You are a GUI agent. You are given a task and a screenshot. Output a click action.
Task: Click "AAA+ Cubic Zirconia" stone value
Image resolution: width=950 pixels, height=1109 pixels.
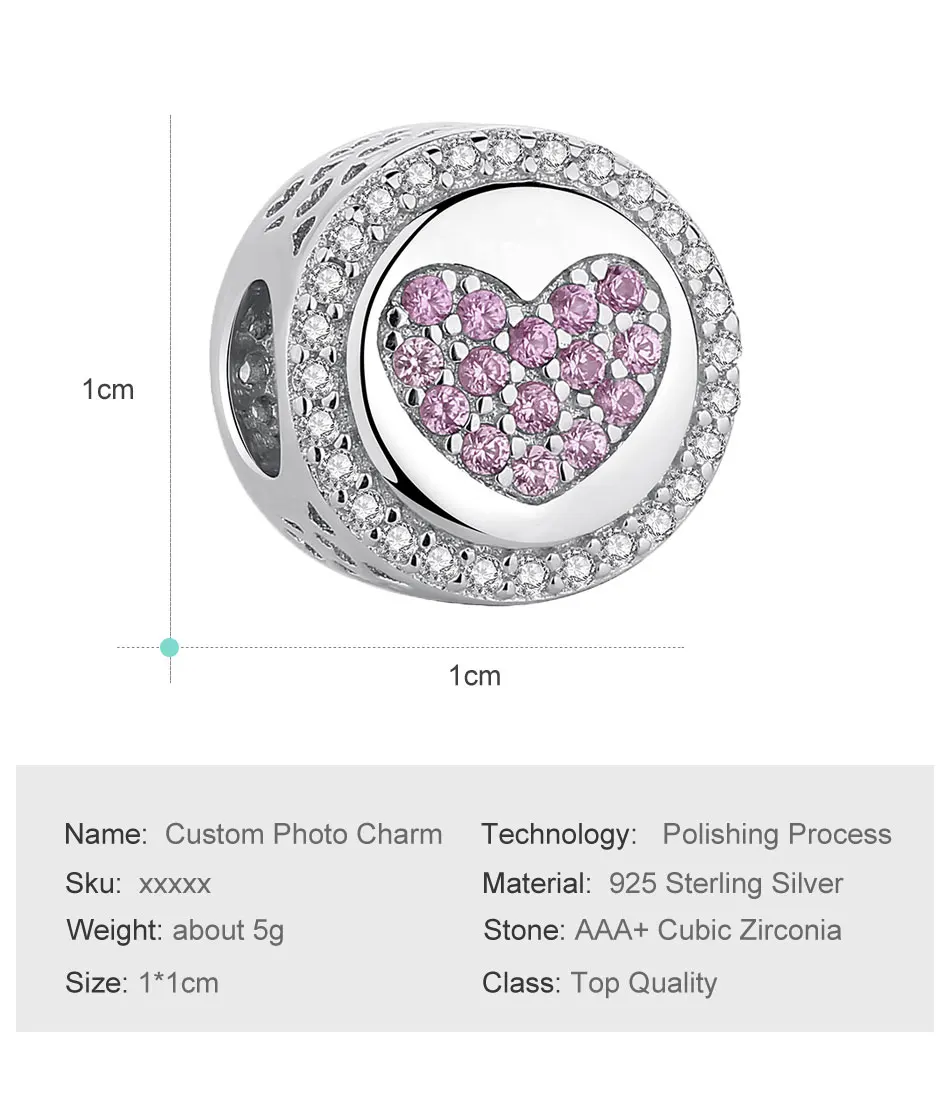pyautogui.click(x=707, y=931)
